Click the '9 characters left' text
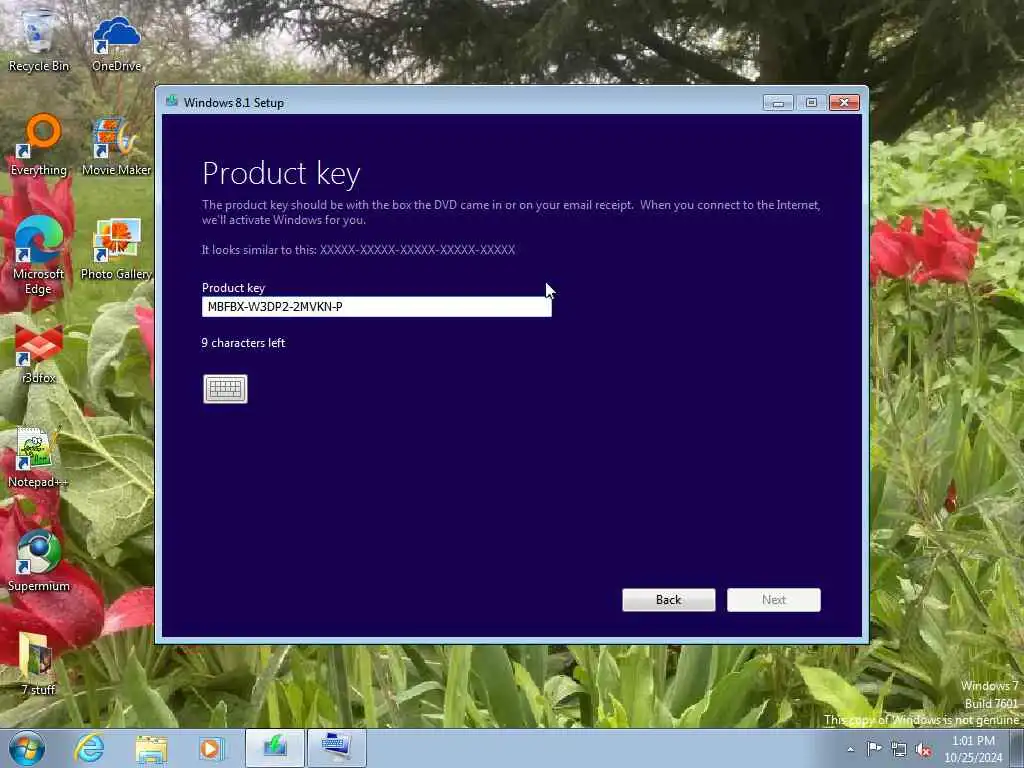 244,343
